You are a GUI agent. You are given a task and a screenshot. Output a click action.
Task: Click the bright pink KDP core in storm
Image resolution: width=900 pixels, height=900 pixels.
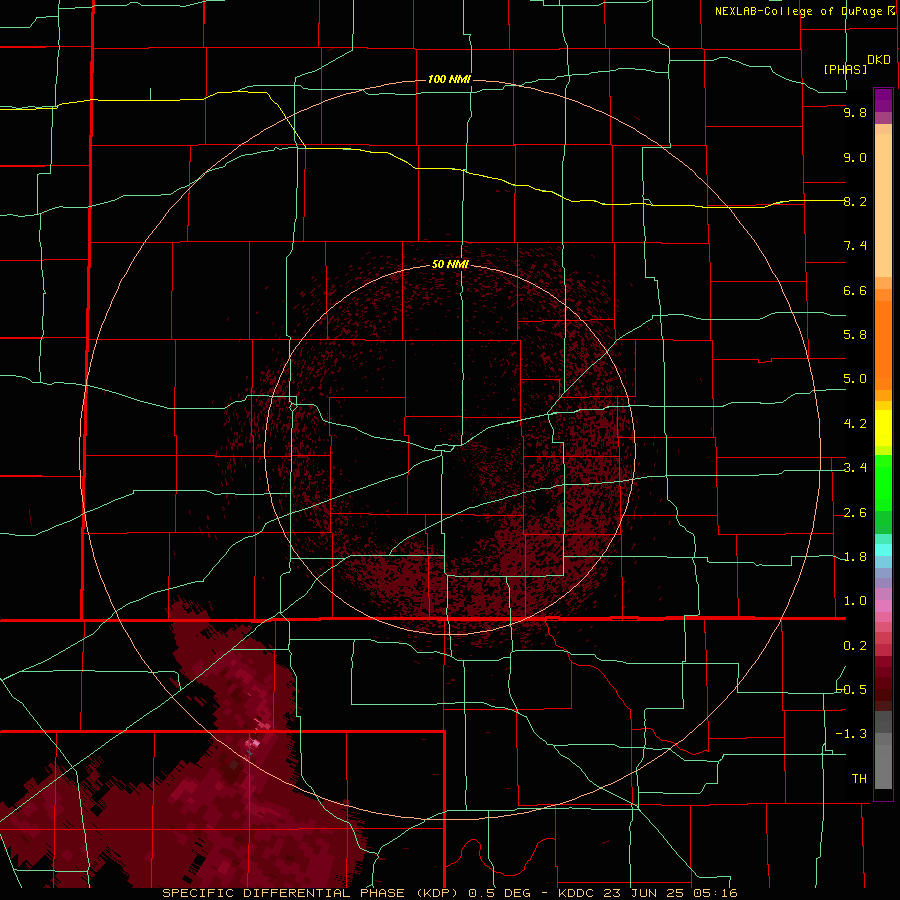pos(256,743)
